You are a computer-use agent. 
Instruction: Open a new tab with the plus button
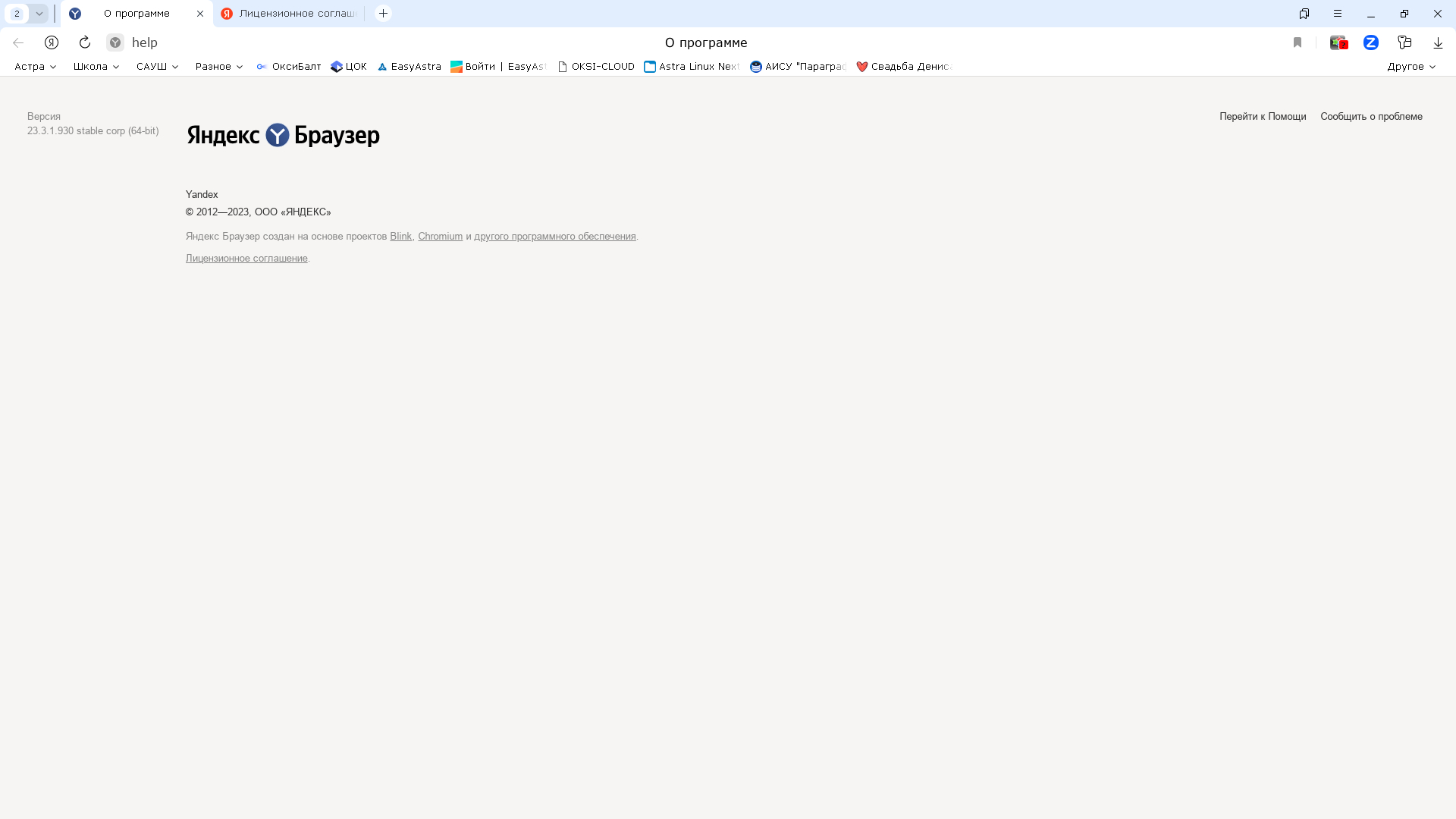click(384, 14)
